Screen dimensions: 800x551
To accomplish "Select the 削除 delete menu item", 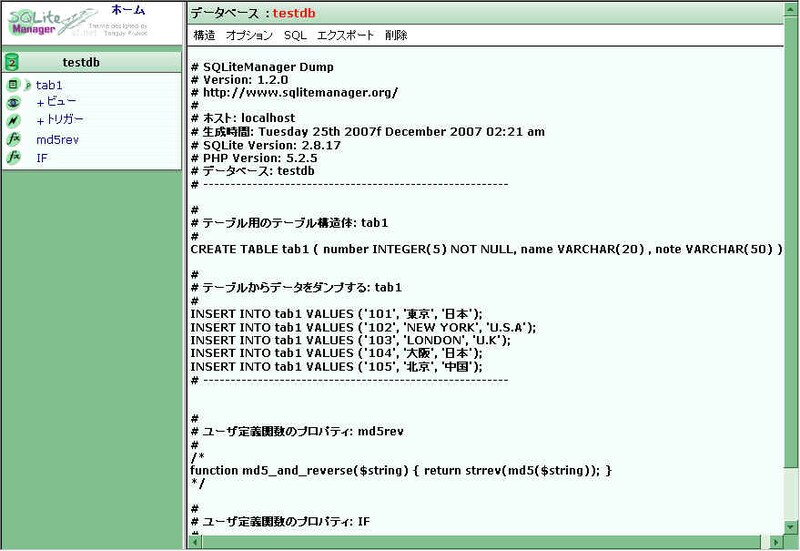I will (396, 35).
